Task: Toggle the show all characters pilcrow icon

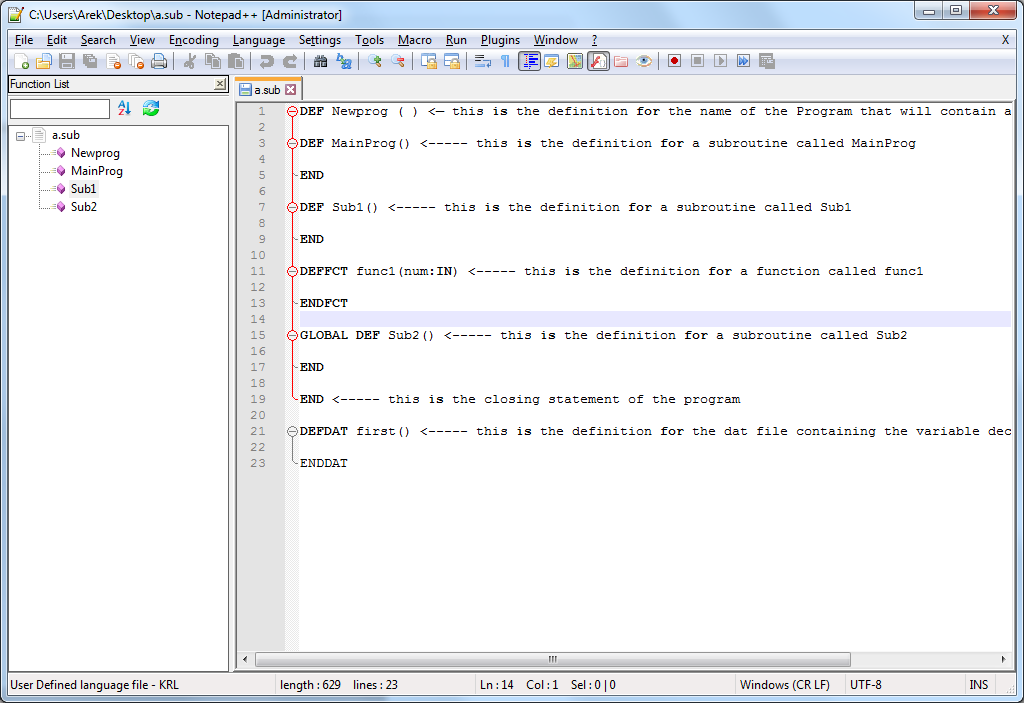Action: click(505, 61)
